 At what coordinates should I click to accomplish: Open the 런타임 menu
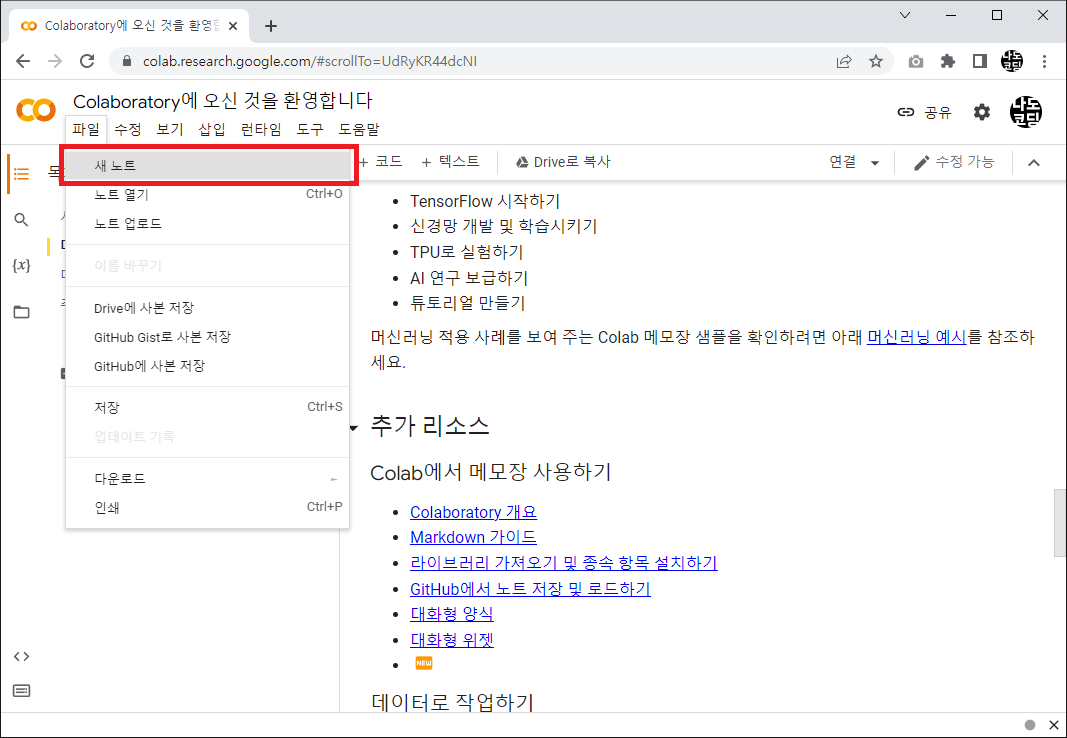[x=261, y=129]
